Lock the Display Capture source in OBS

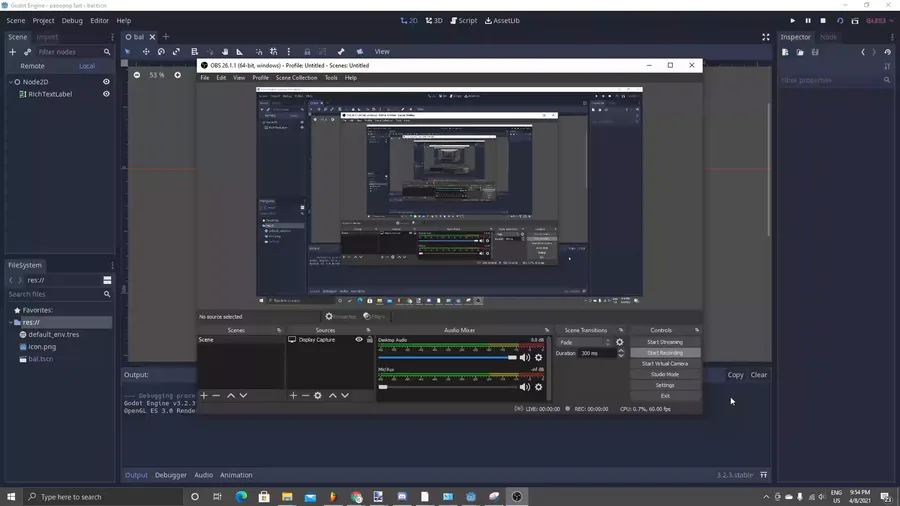(370, 340)
